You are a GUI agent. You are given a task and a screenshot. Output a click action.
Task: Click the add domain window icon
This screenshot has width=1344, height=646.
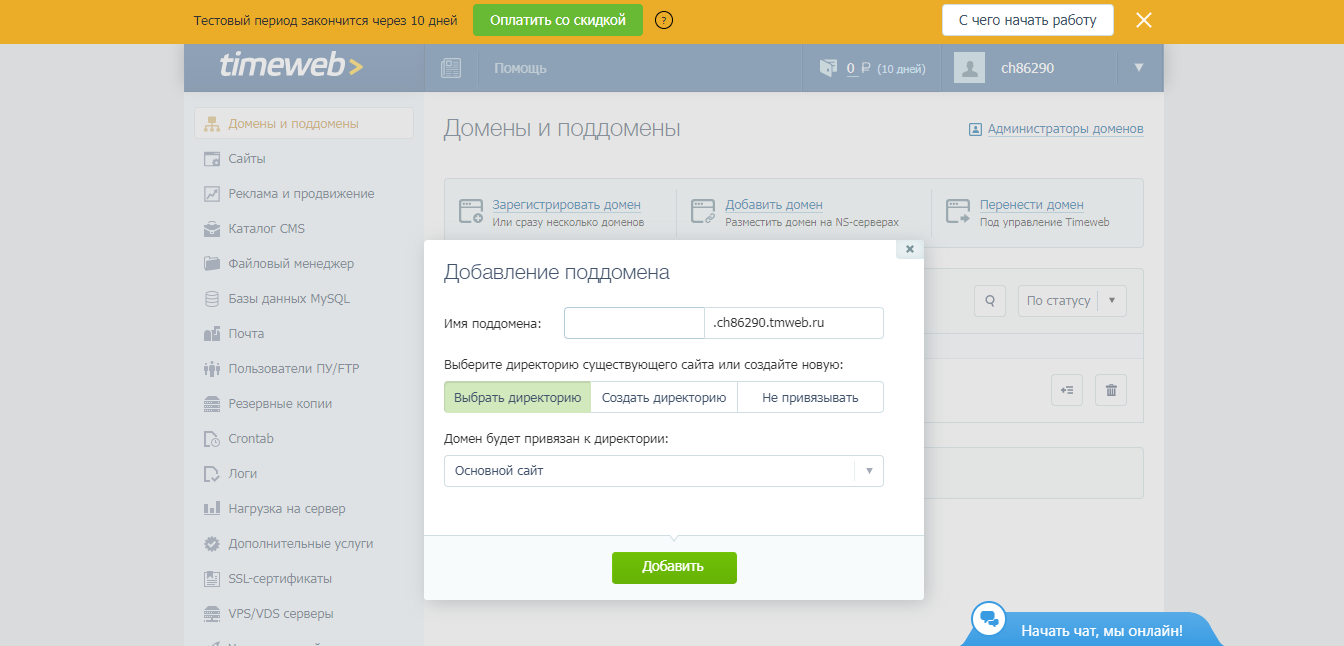(x=704, y=211)
